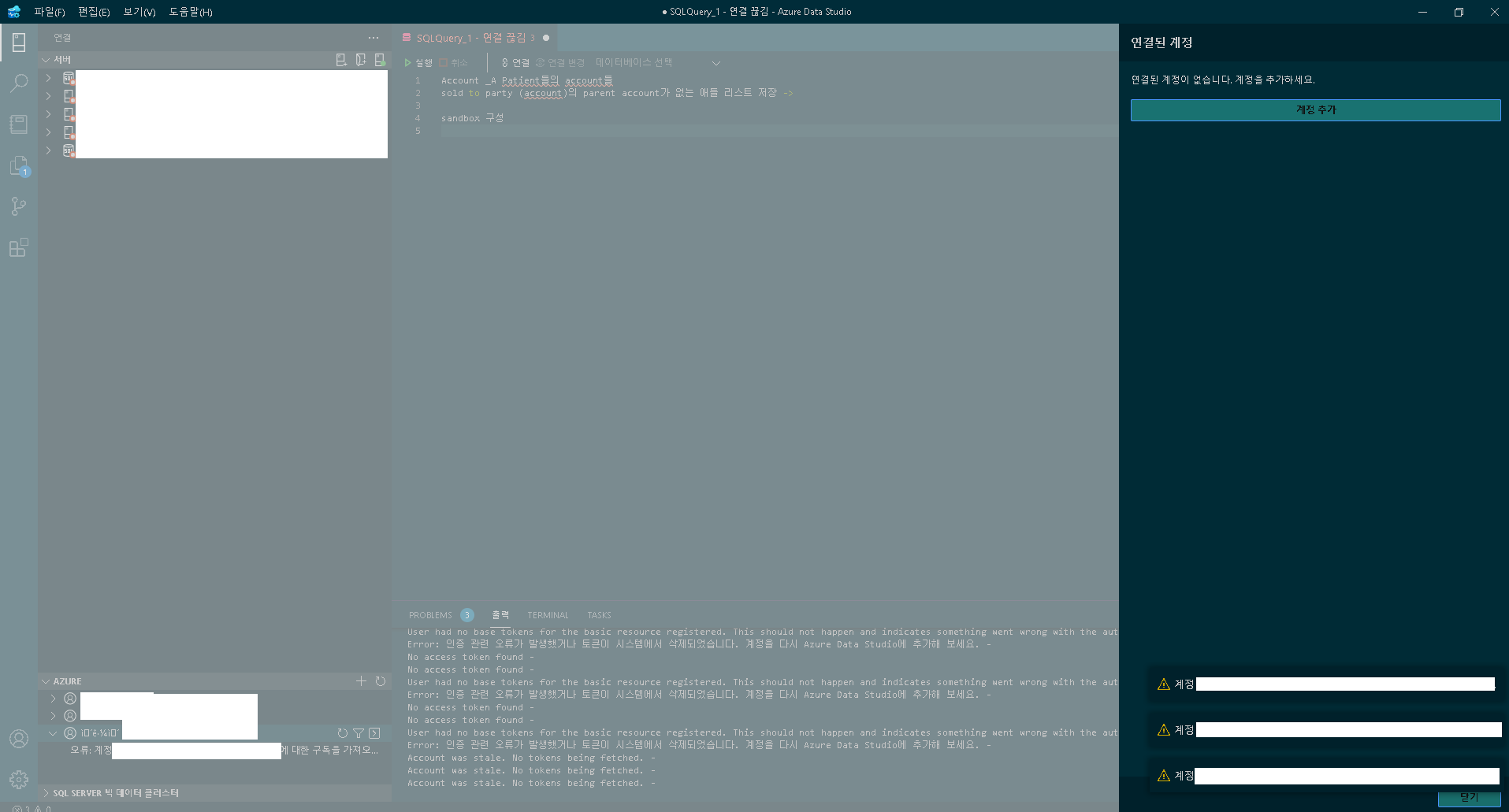Filter Azure subscriptions with the funnel icon
This screenshot has height=812, width=1509.
359,732
